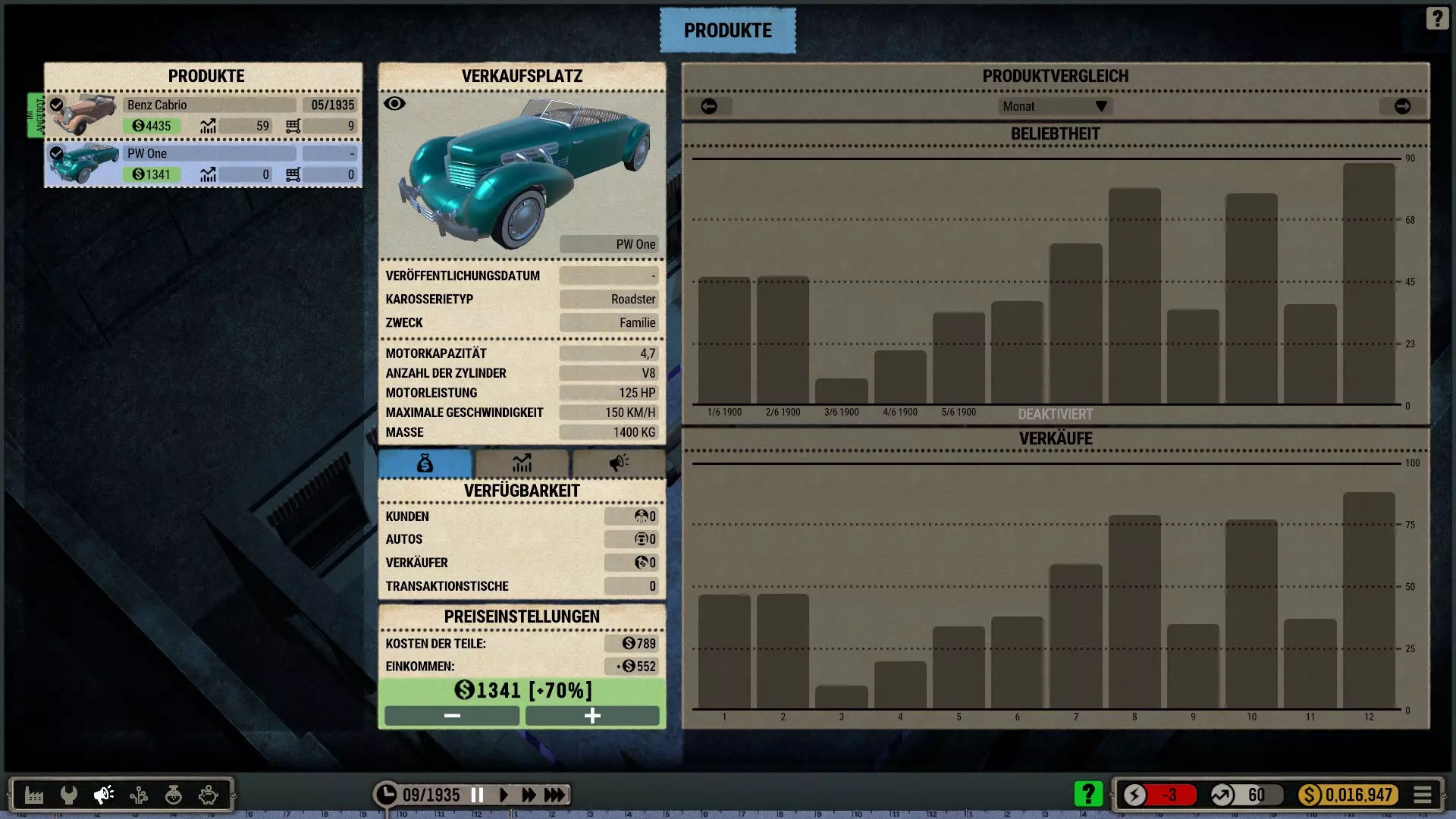Click the flask laboratory icon
1456x819 pixels.
tap(174, 795)
